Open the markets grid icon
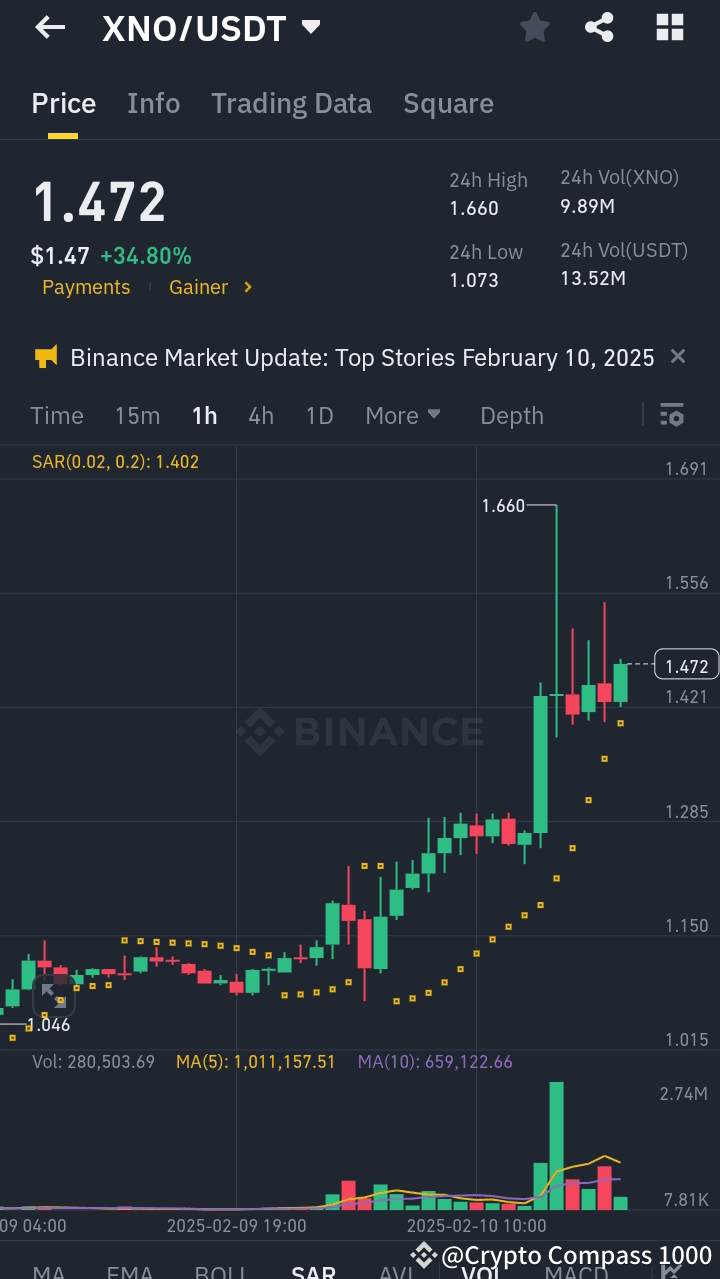 tap(668, 27)
